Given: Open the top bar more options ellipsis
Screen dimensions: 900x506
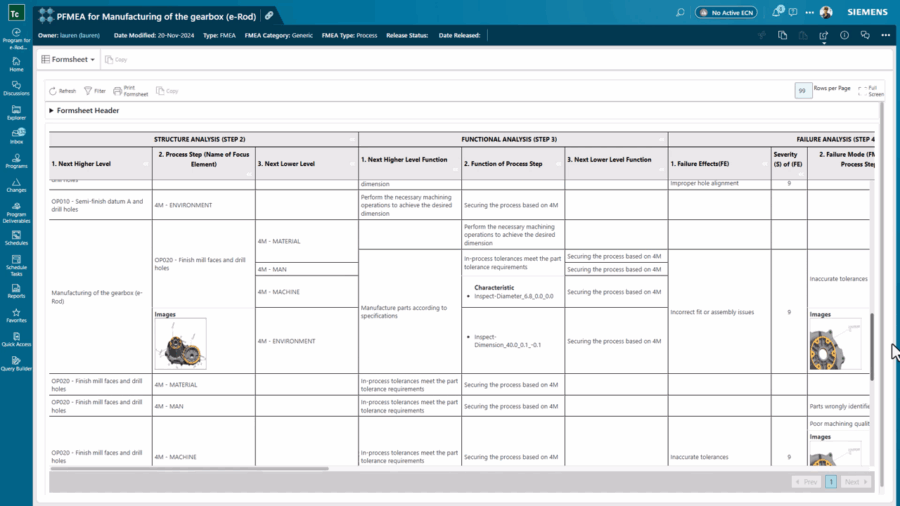Looking at the screenshot, I should click(x=809, y=12).
